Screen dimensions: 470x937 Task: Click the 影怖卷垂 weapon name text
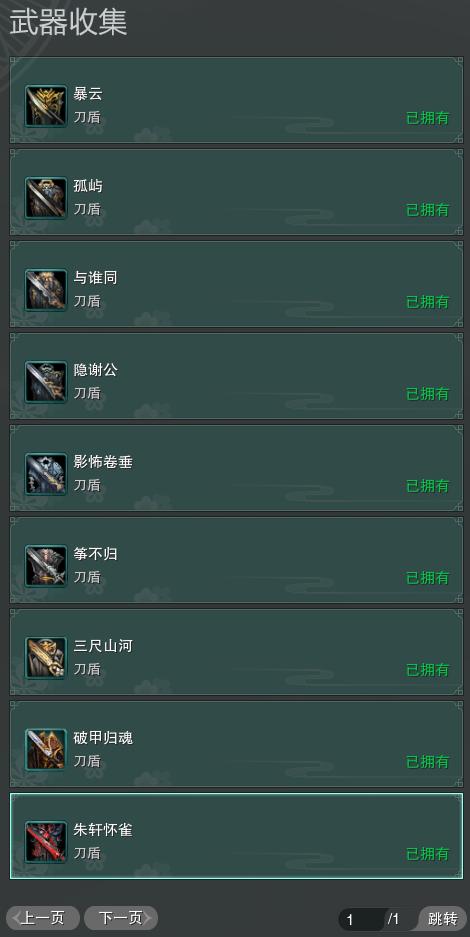click(x=103, y=462)
